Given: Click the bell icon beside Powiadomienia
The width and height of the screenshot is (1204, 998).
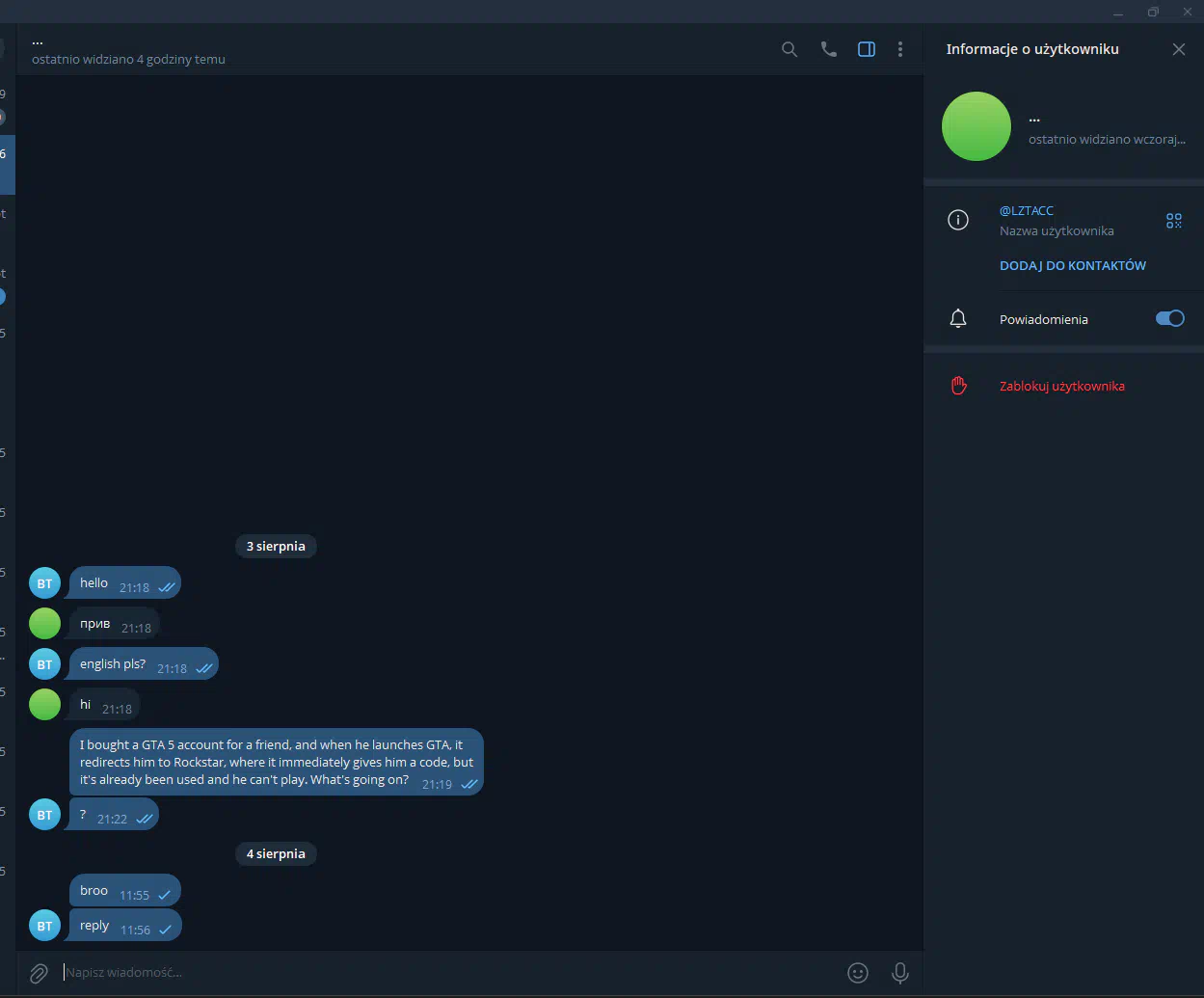Looking at the screenshot, I should 958,318.
